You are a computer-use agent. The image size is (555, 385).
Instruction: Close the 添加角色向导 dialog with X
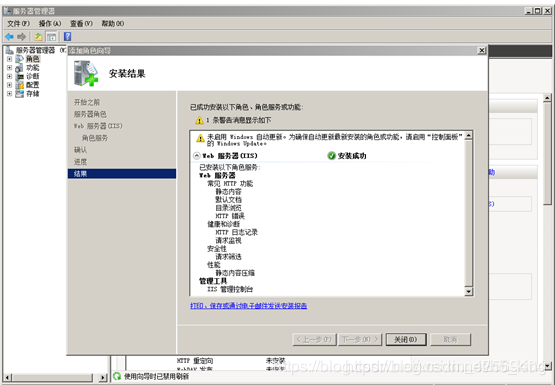482,51
